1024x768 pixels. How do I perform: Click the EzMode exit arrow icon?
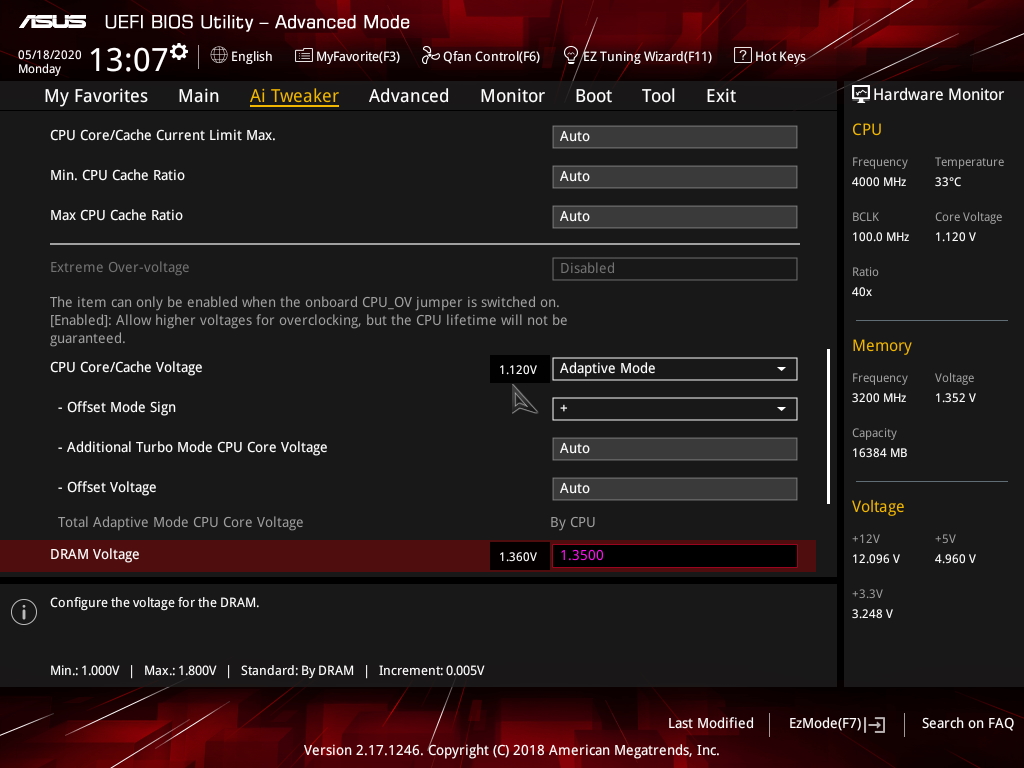875,724
